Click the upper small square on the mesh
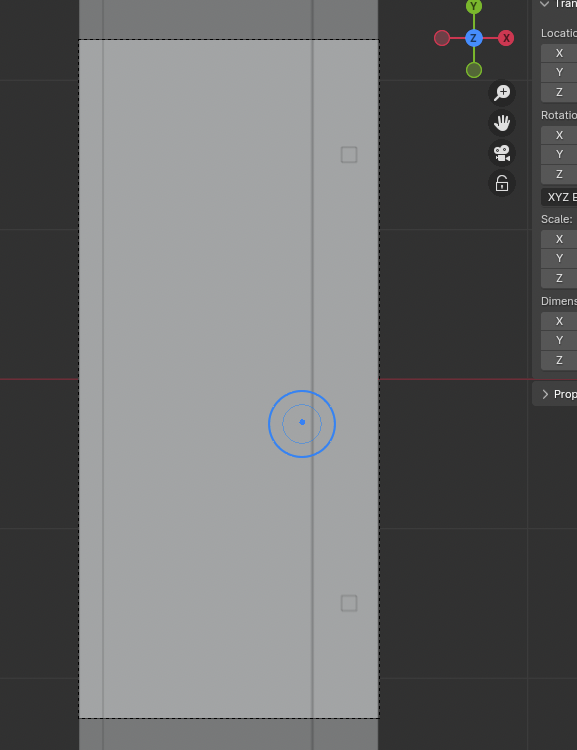This screenshot has width=577, height=750. pos(349,154)
